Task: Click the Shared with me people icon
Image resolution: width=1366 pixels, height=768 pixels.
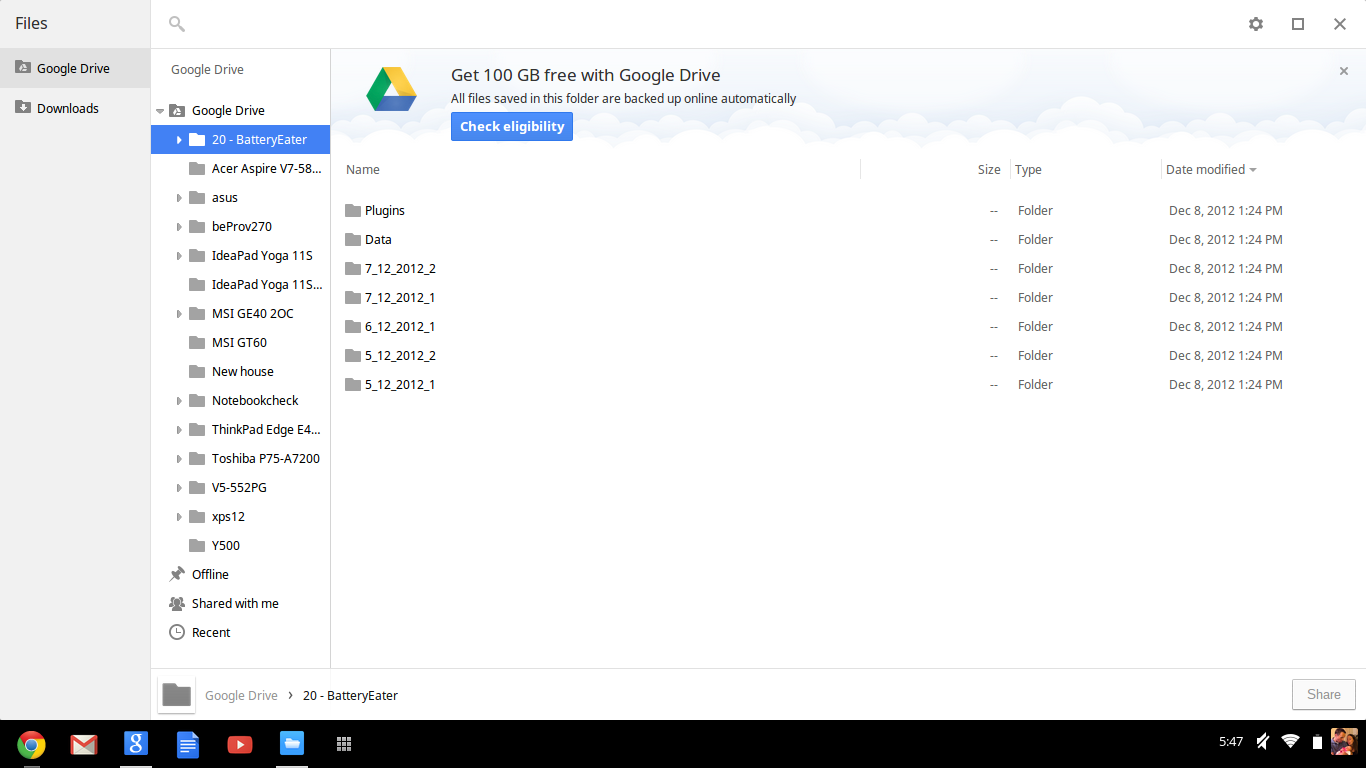Action: 177,603
